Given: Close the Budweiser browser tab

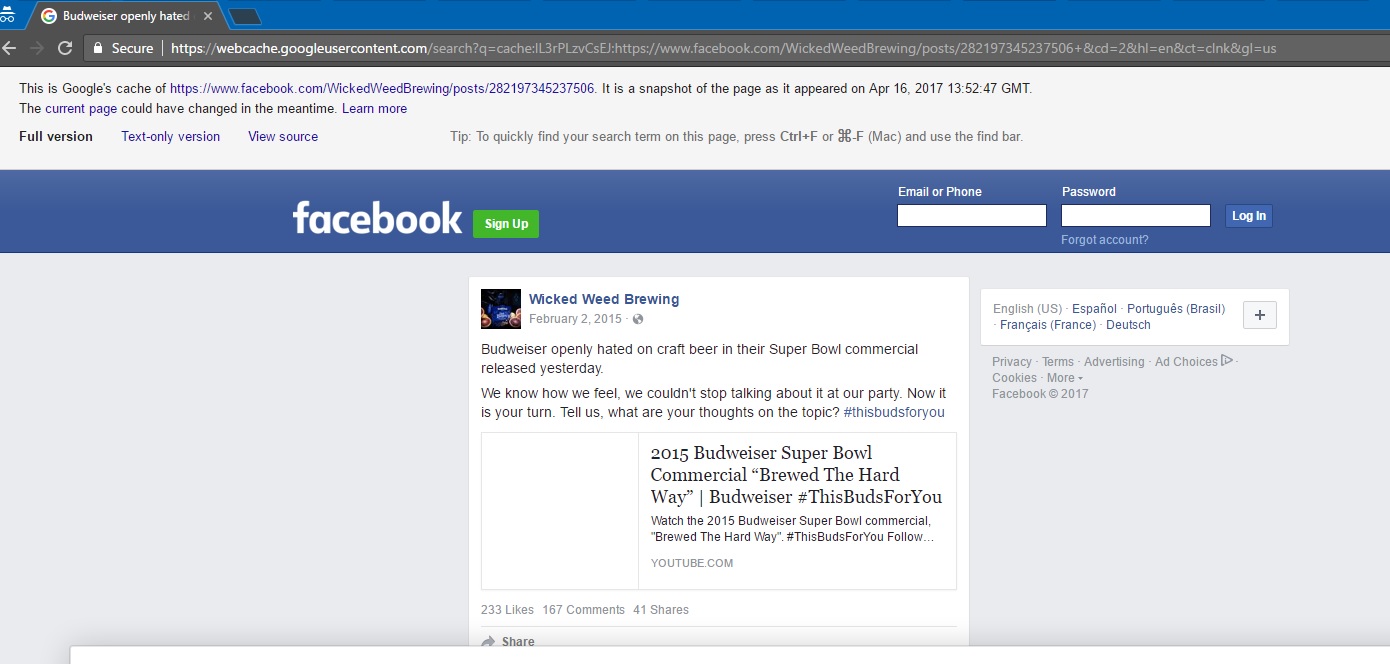Looking at the screenshot, I should click(208, 16).
